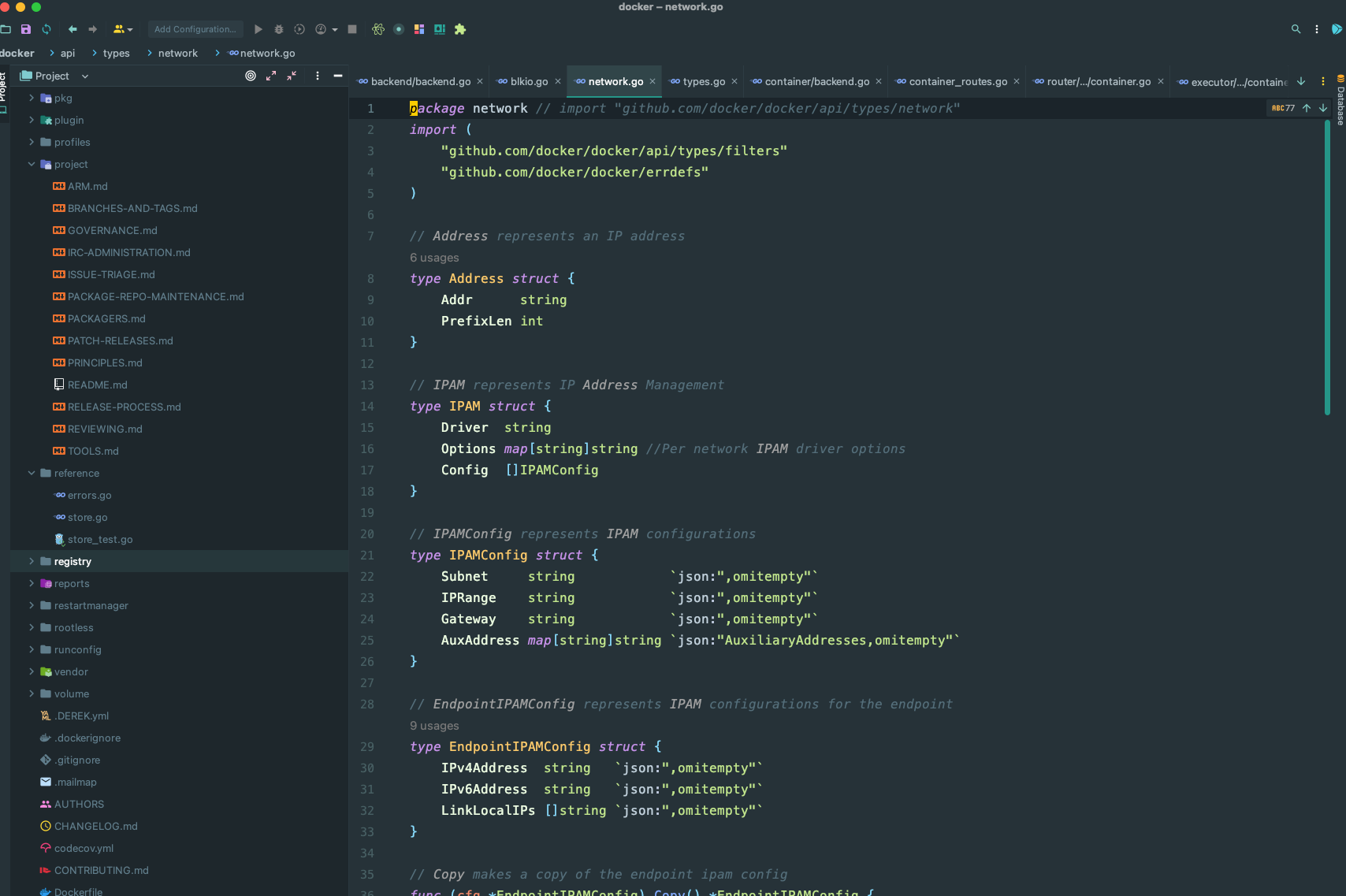Open CHANGELOG.md file
The image size is (1346, 896).
tap(96, 826)
